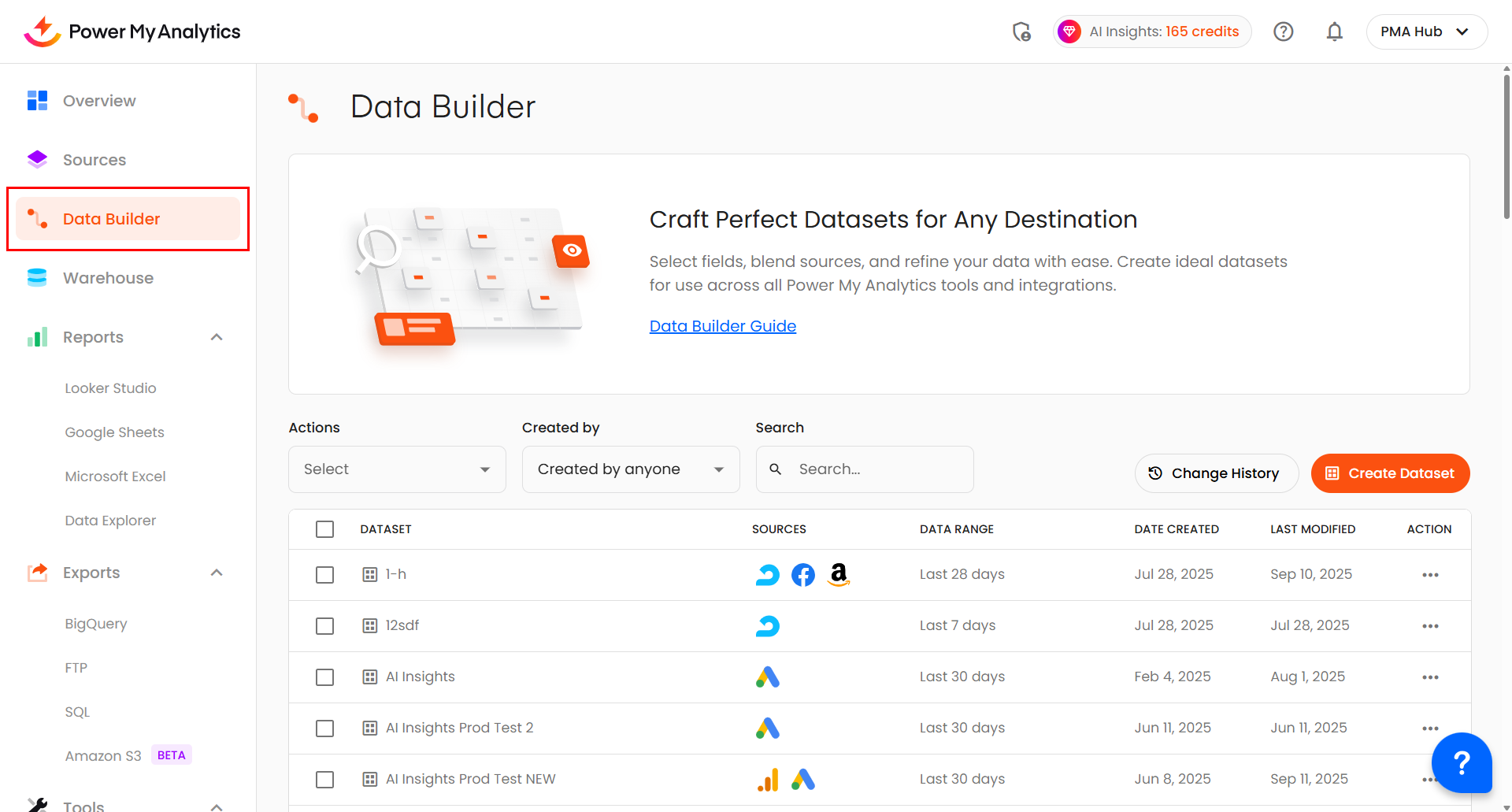This screenshot has width=1512, height=812.
Task: Open the Actions Select dropdown
Action: pyautogui.click(x=397, y=469)
